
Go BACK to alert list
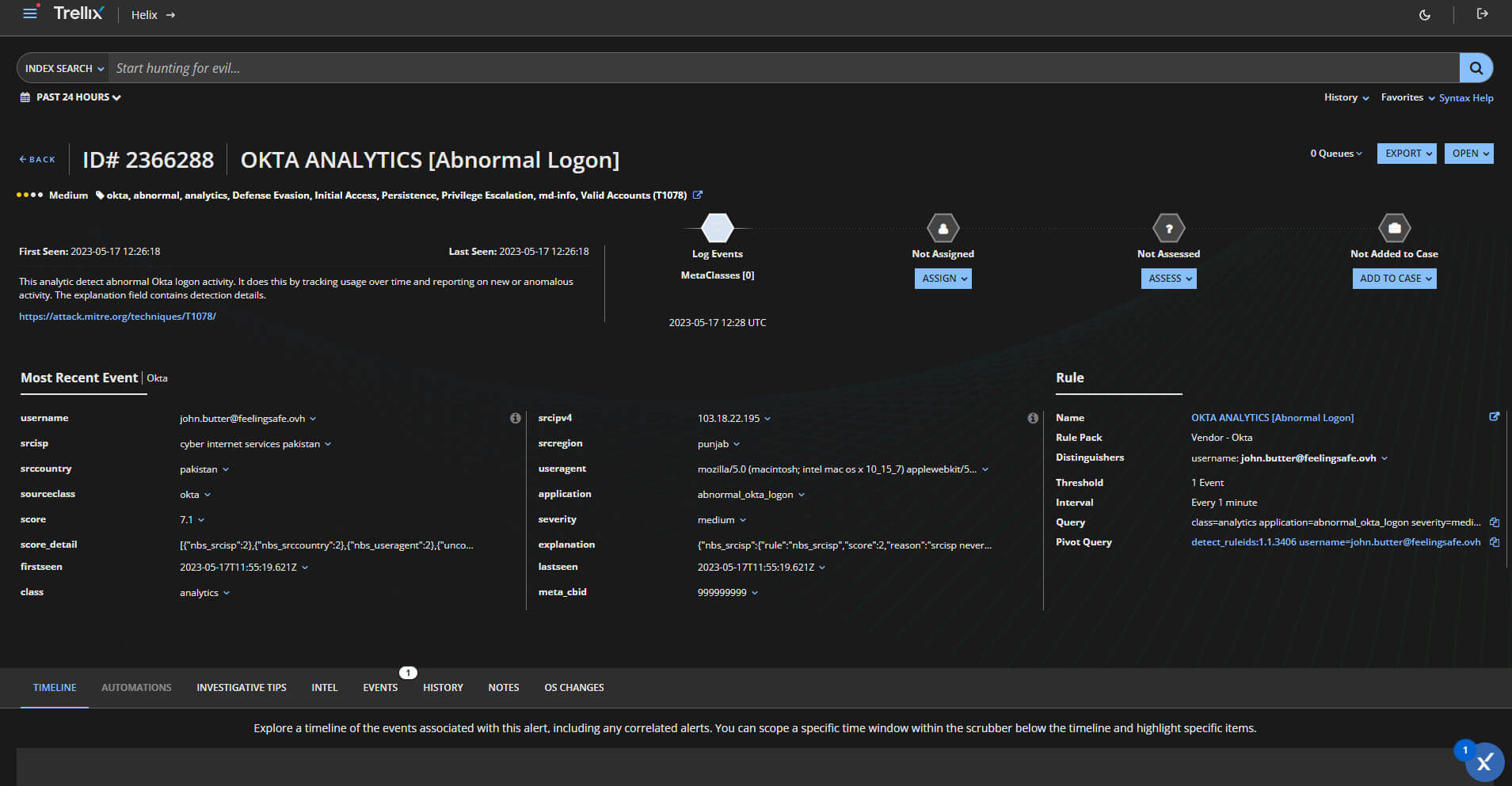point(37,159)
